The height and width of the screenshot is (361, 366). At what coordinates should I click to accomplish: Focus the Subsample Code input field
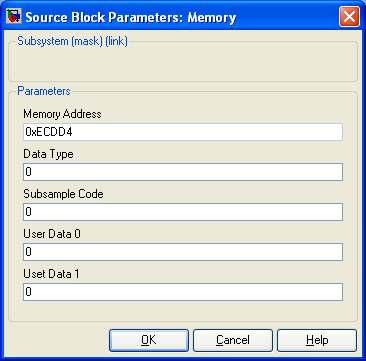tap(183, 212)
